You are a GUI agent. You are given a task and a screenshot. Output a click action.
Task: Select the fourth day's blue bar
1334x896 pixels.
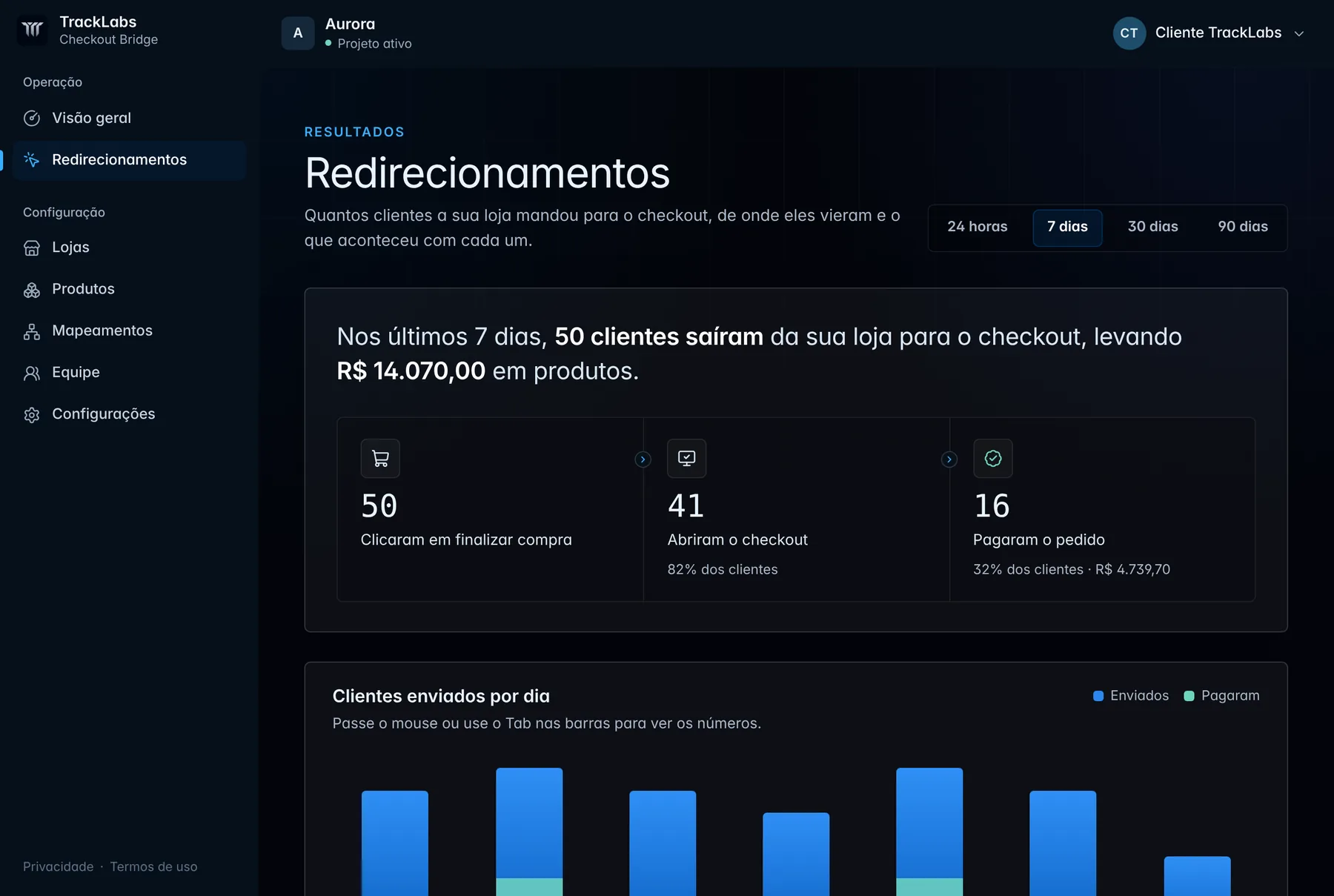[x=796, y=854]
